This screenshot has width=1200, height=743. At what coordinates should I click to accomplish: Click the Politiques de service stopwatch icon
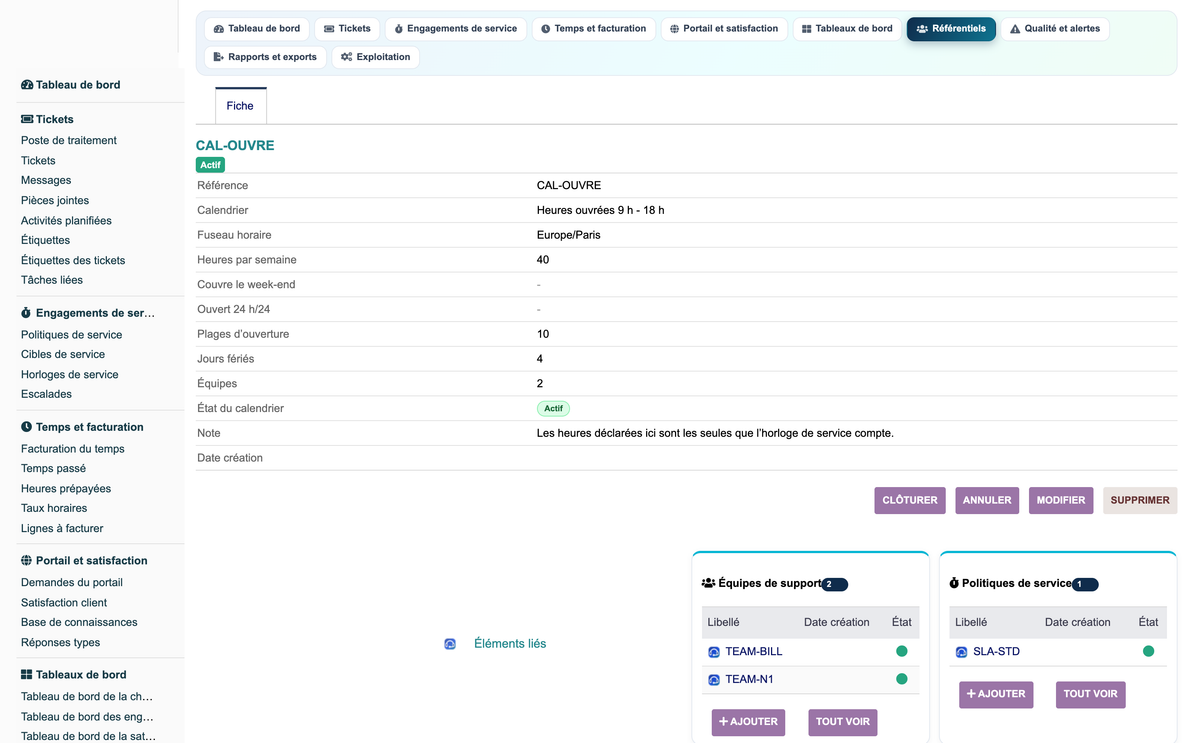pyautogui.click(x=954, y=583)
